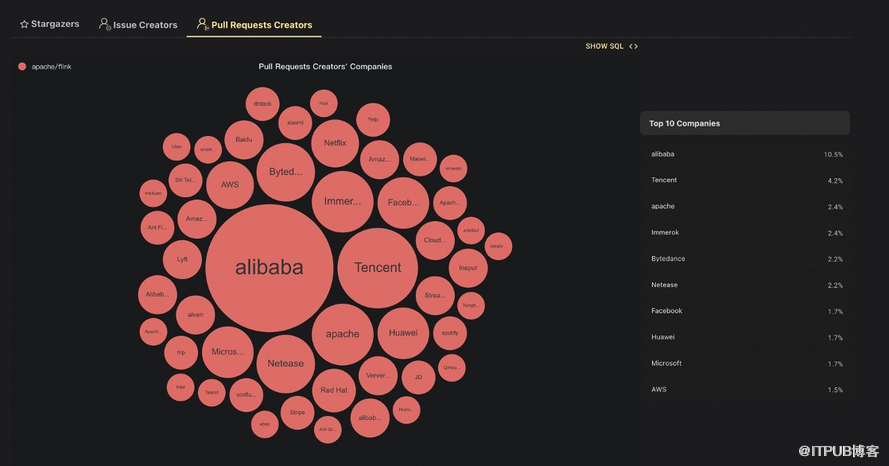Select the SK Tel... bubble
889x466 pixels.
pos(185,180)
